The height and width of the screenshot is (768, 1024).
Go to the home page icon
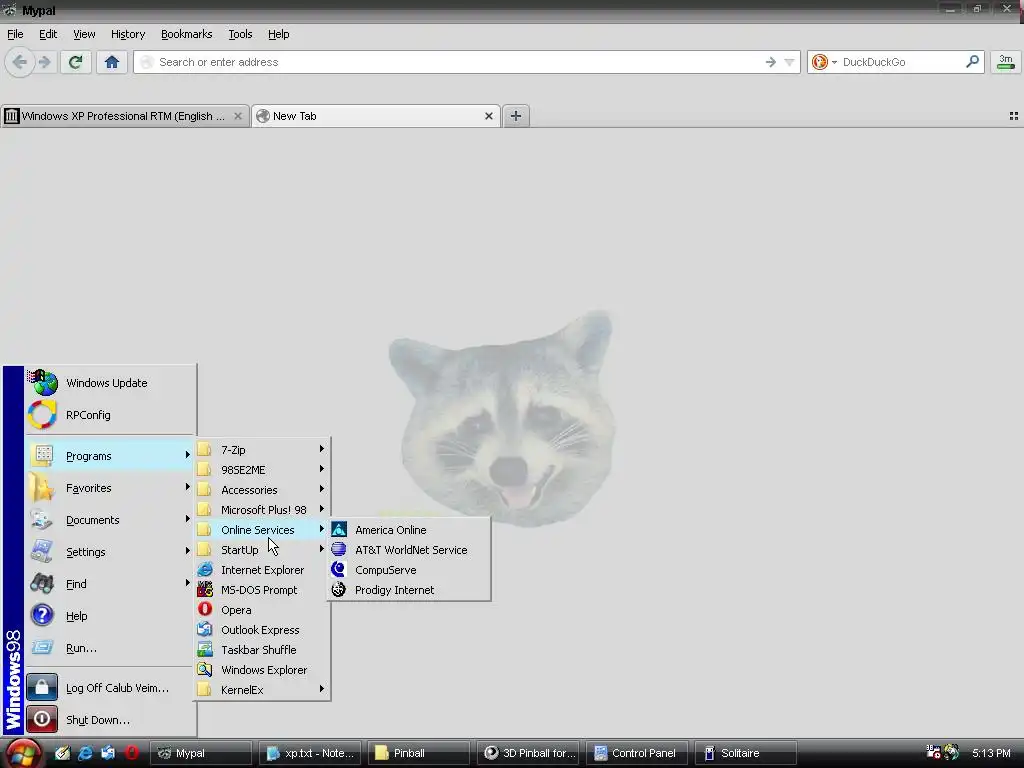[112, 62]
